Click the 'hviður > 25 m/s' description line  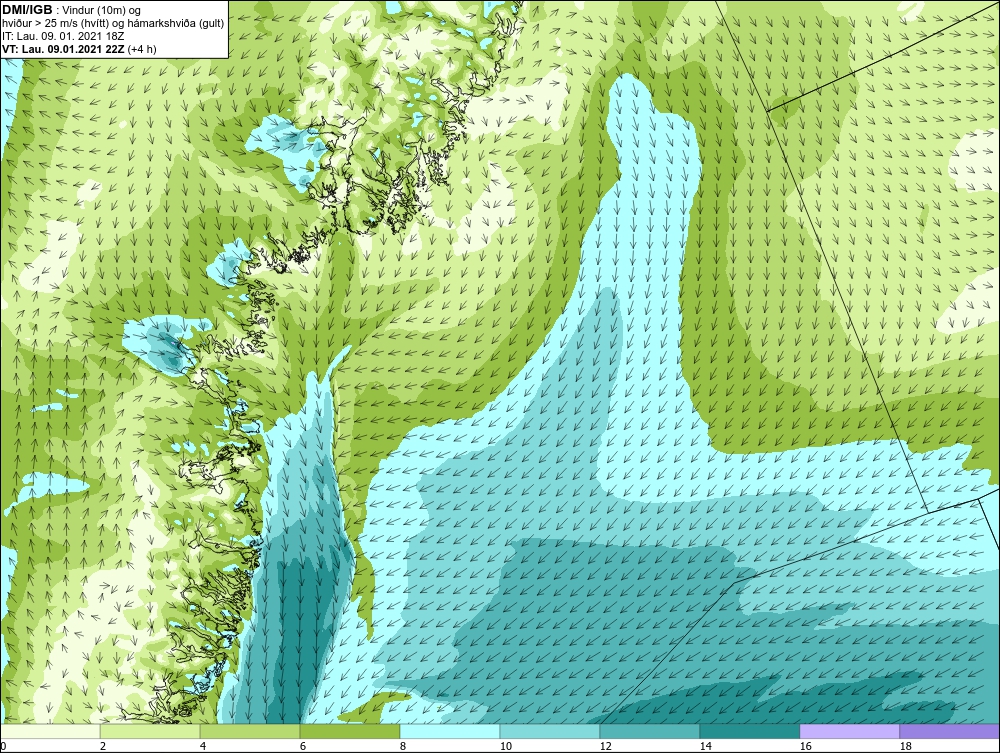113,24
